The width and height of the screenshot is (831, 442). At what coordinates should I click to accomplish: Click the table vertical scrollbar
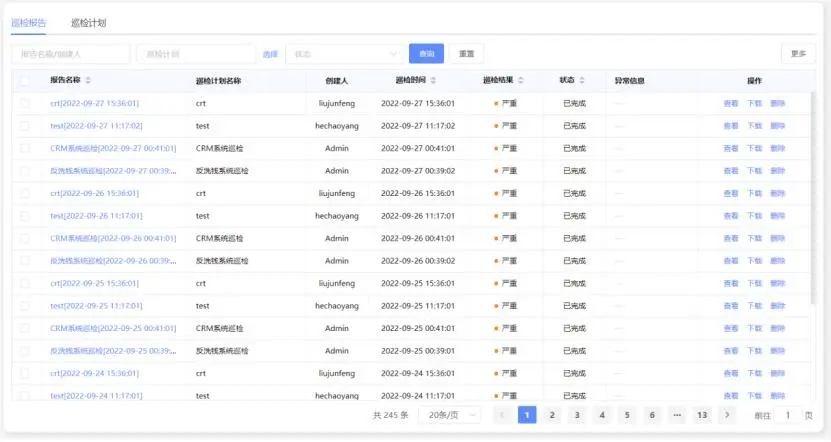tap(814, 199)
